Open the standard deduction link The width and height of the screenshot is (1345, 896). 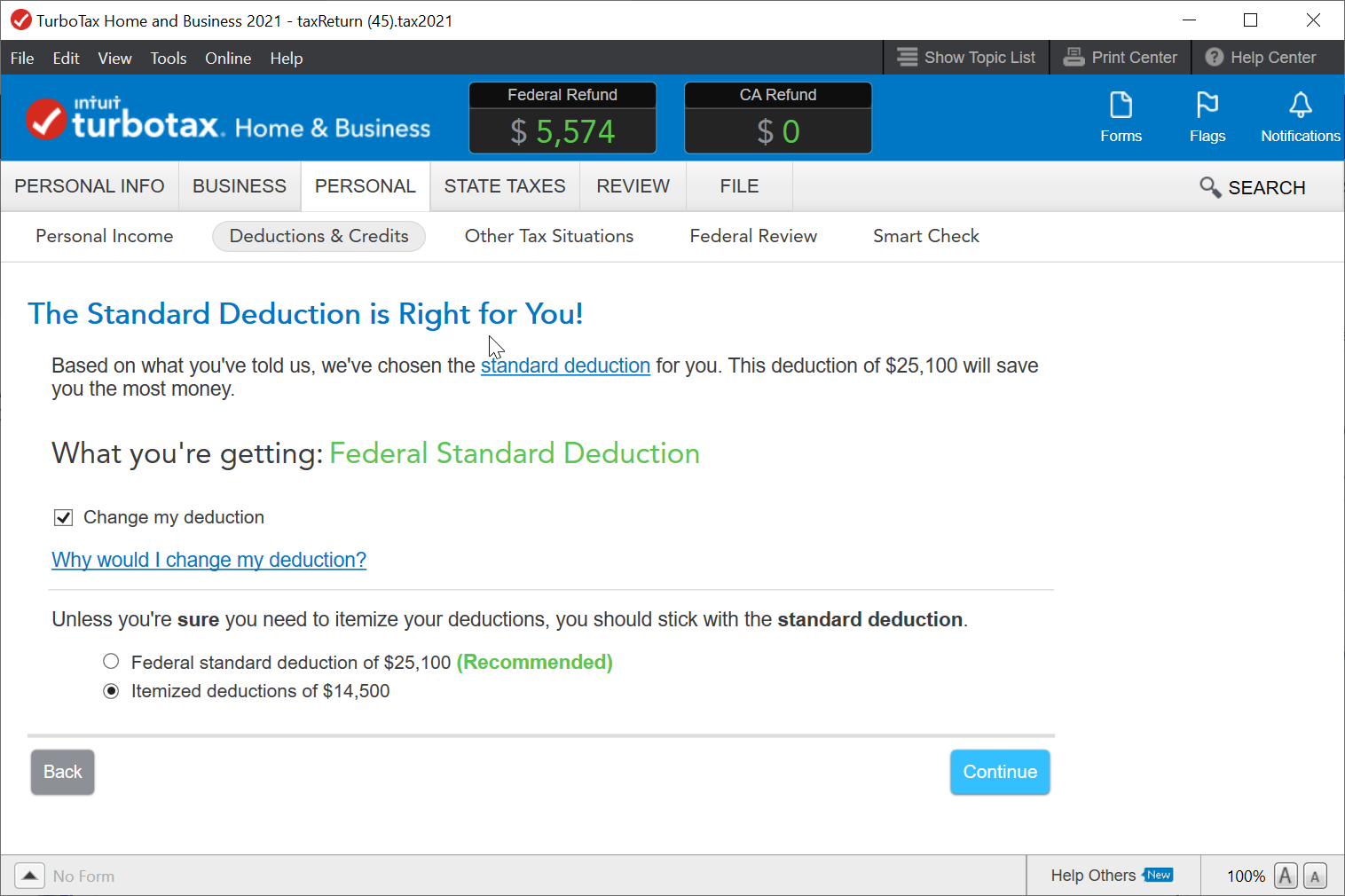(565, 365)
